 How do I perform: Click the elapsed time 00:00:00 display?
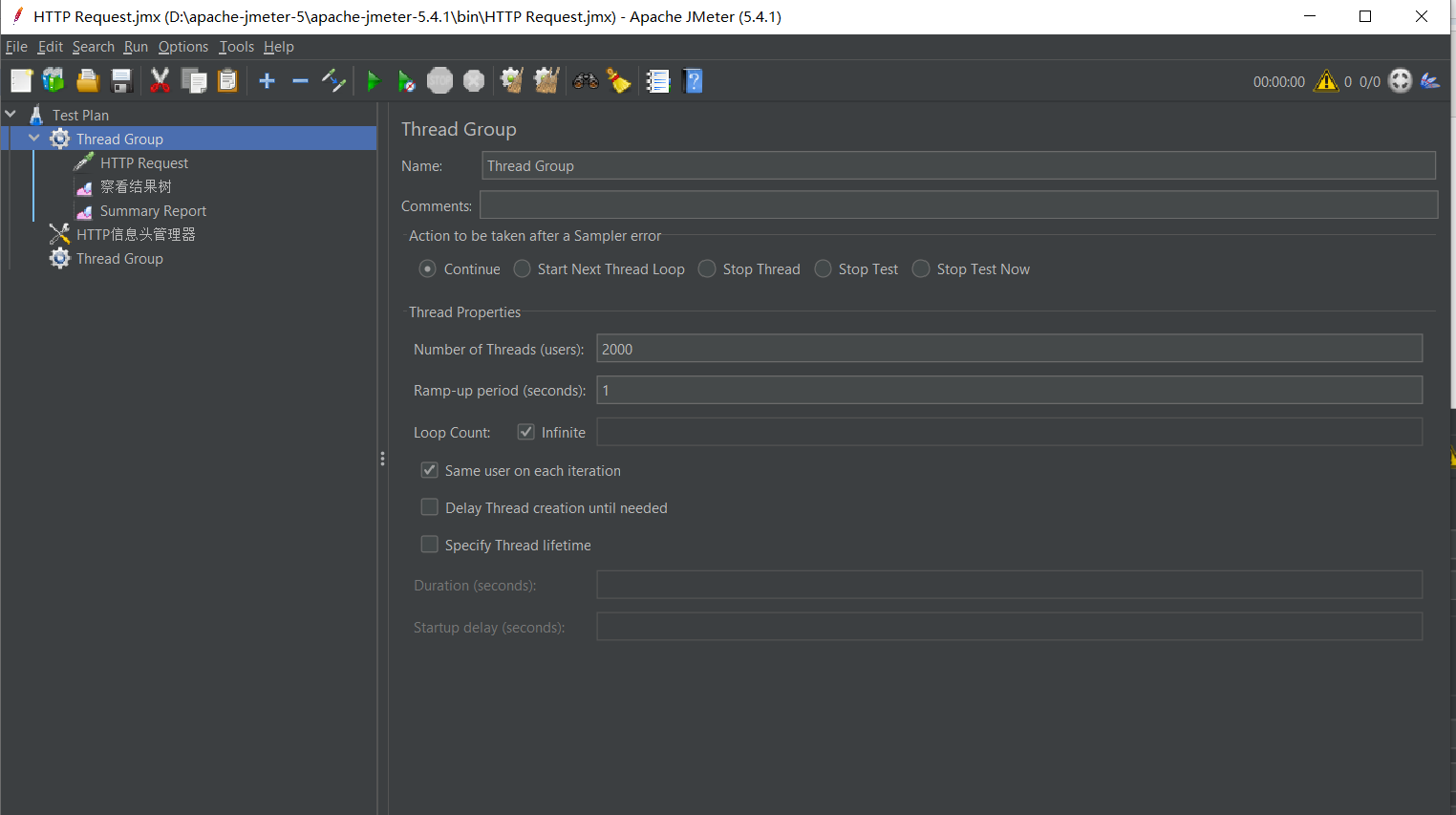(x=1279, y=82)
